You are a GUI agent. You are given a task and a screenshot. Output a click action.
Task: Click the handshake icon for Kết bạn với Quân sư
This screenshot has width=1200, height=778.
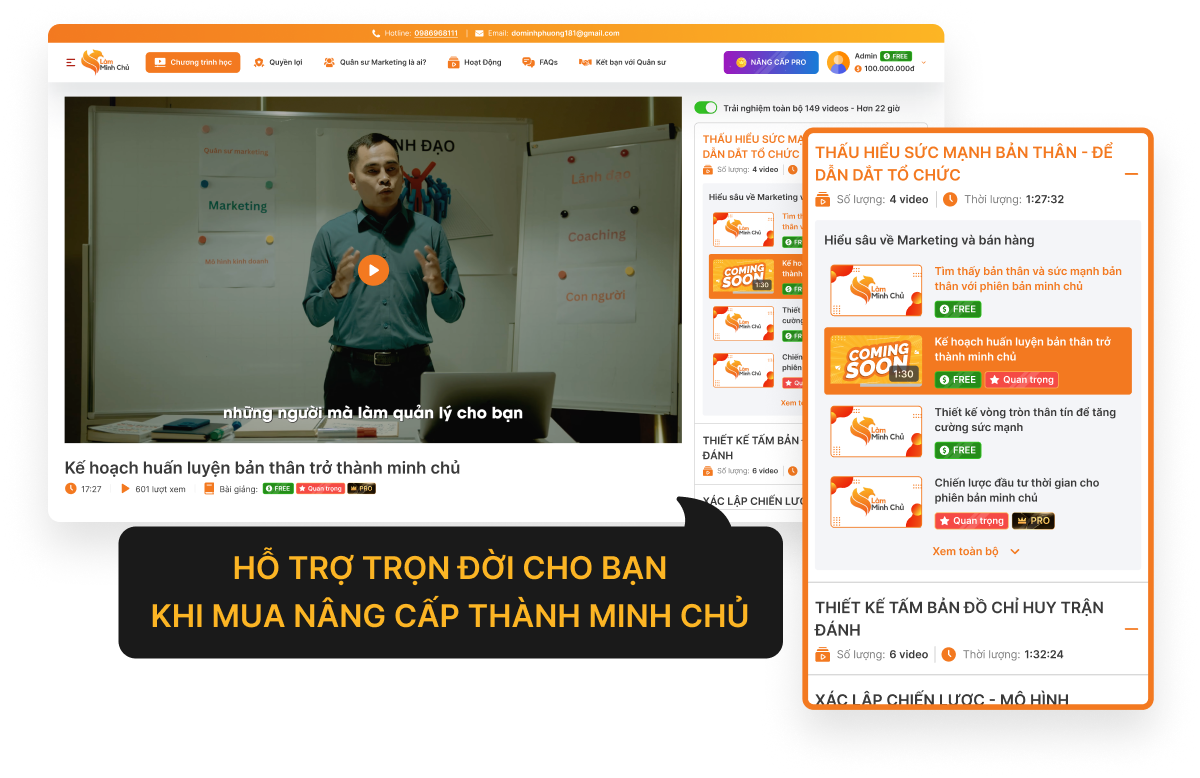(x=585, y=62)
